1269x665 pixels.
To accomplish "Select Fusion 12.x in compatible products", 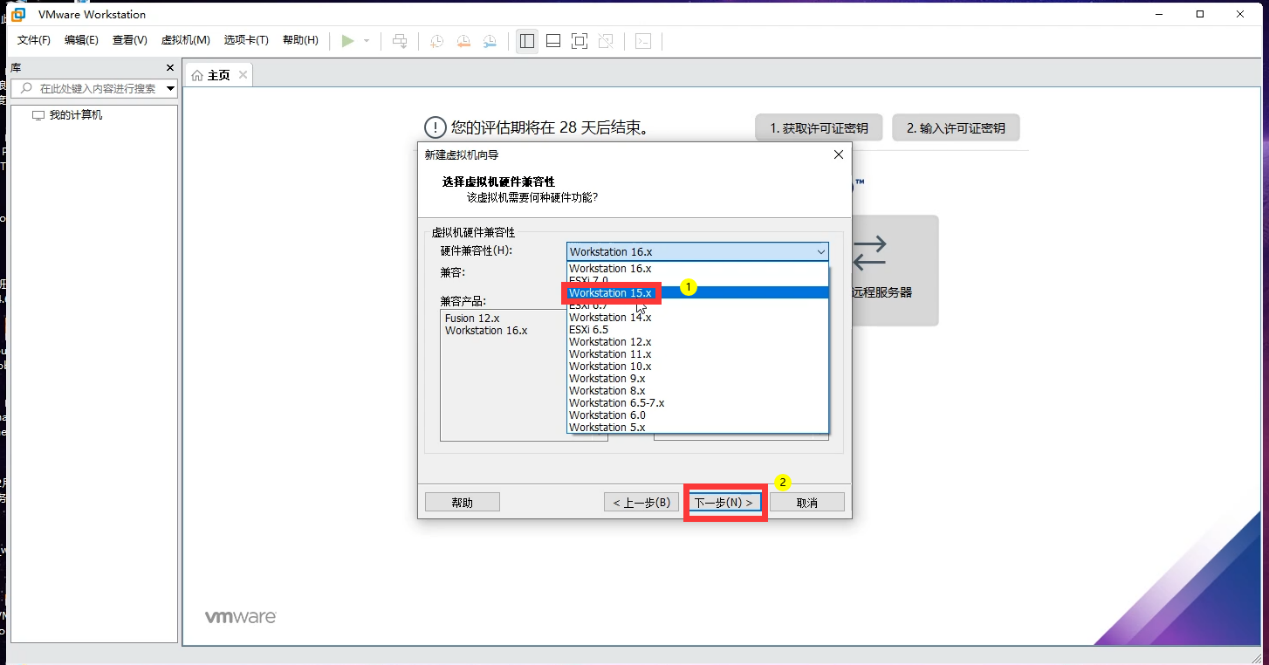I will click(472, 318).
